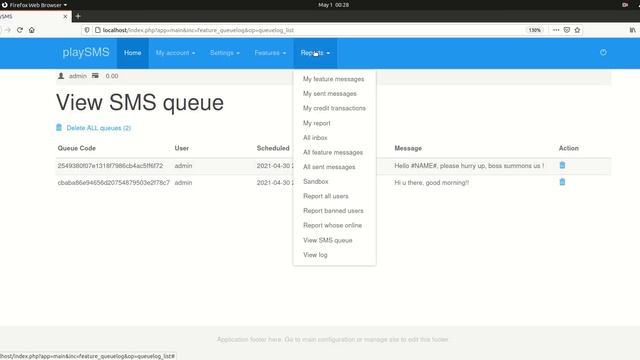Click the admin username in status bar
This screenshot has height=360, width=640.
point(78,76)
